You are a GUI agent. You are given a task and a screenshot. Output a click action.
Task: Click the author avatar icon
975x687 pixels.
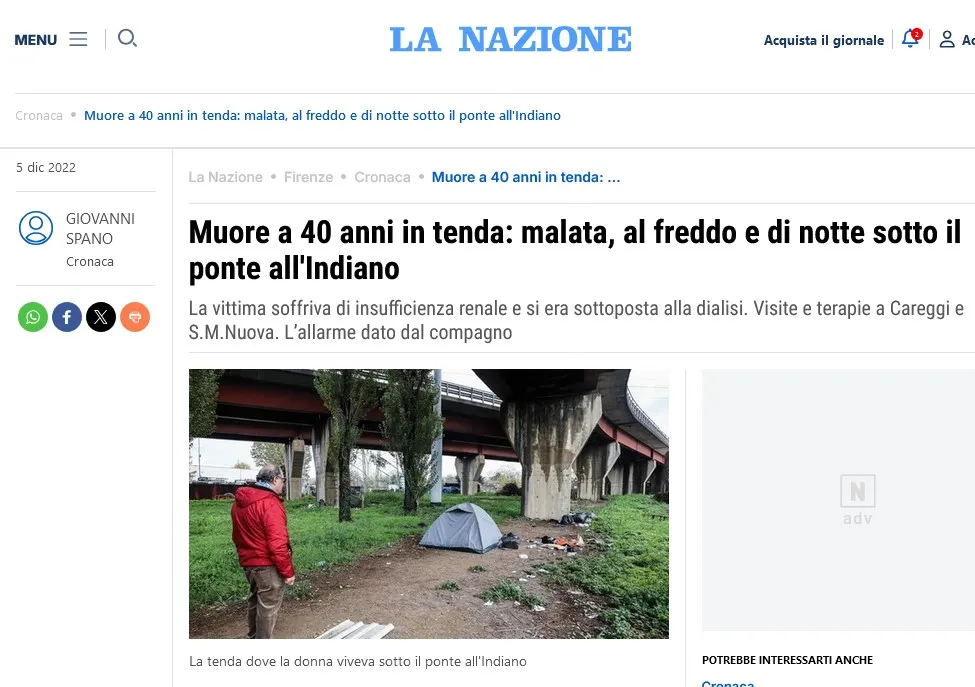point(36,228)
